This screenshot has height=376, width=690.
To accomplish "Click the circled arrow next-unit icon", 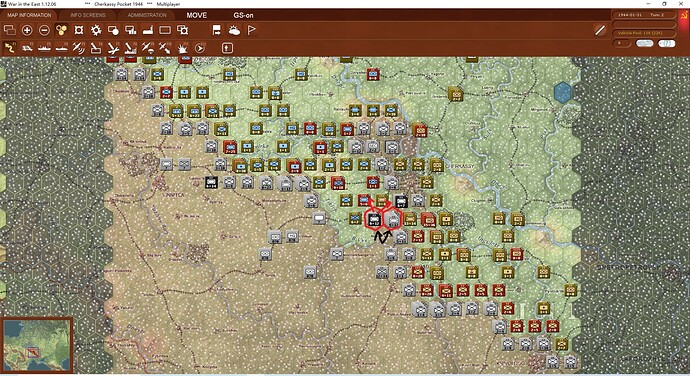I will (199, 48).
